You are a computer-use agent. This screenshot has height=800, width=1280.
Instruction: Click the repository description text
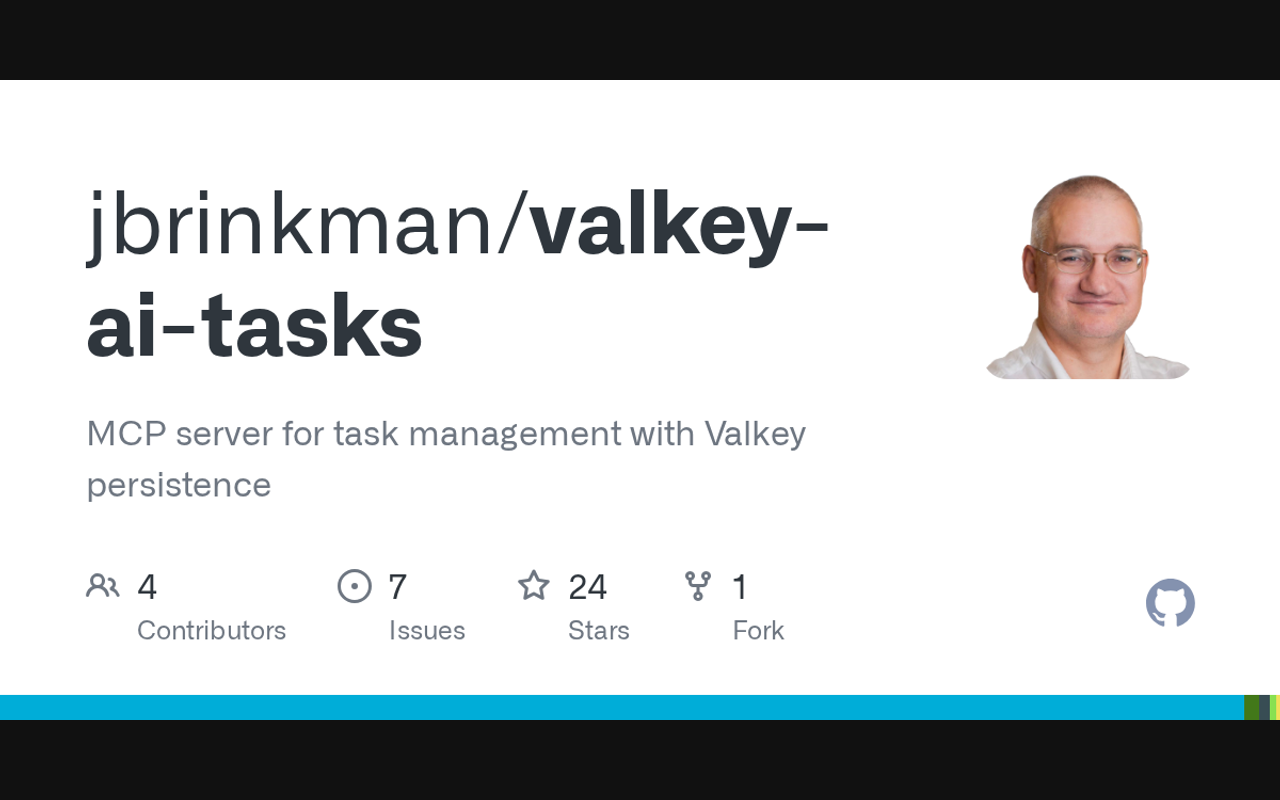click(x=446, y=459)
